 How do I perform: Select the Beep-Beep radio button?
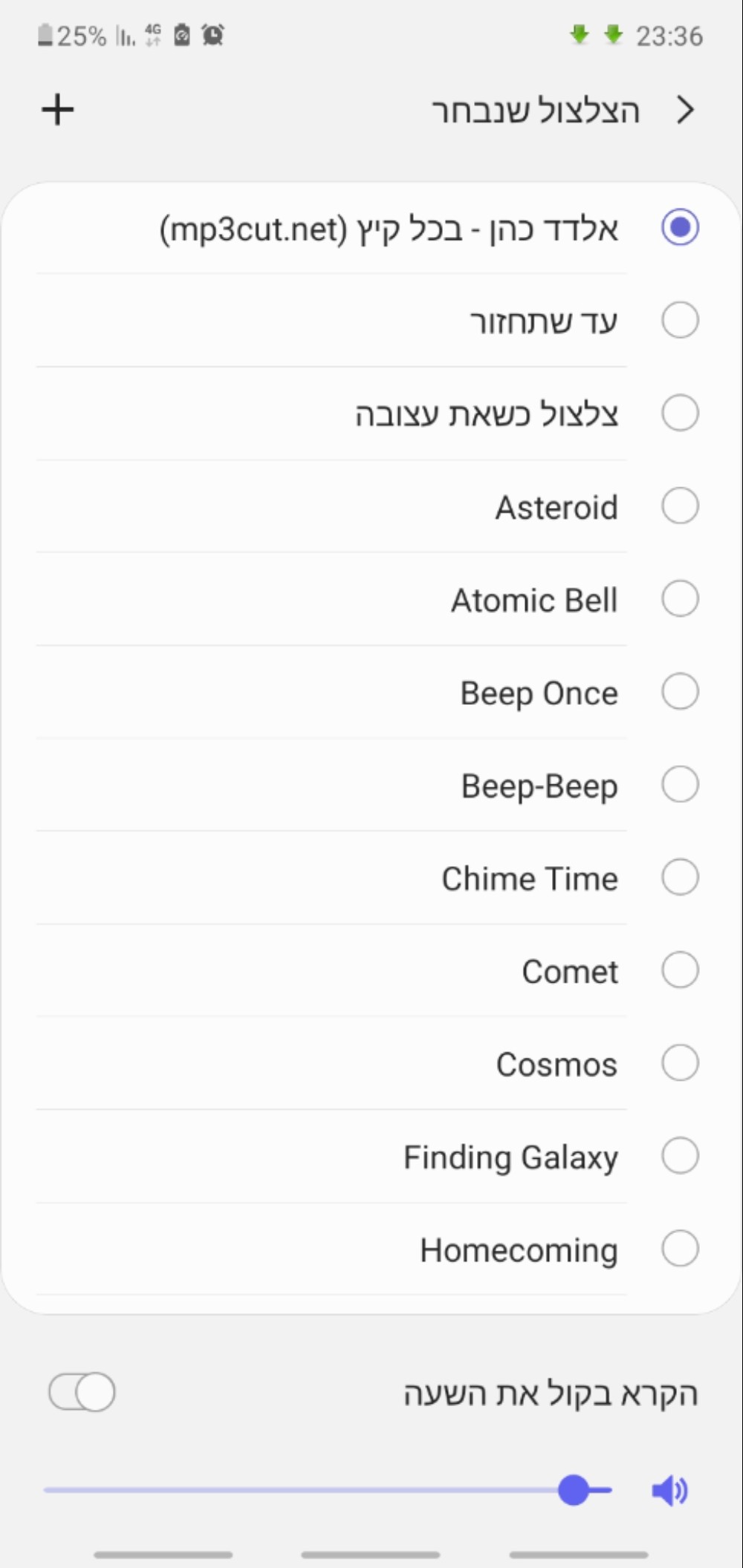pyautogui.click(x=680, y=785)
